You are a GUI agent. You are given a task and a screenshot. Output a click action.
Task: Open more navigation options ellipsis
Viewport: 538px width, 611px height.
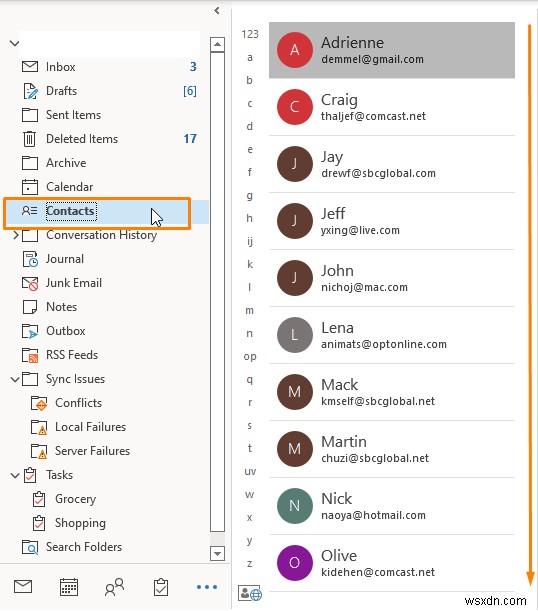(207, 587)
